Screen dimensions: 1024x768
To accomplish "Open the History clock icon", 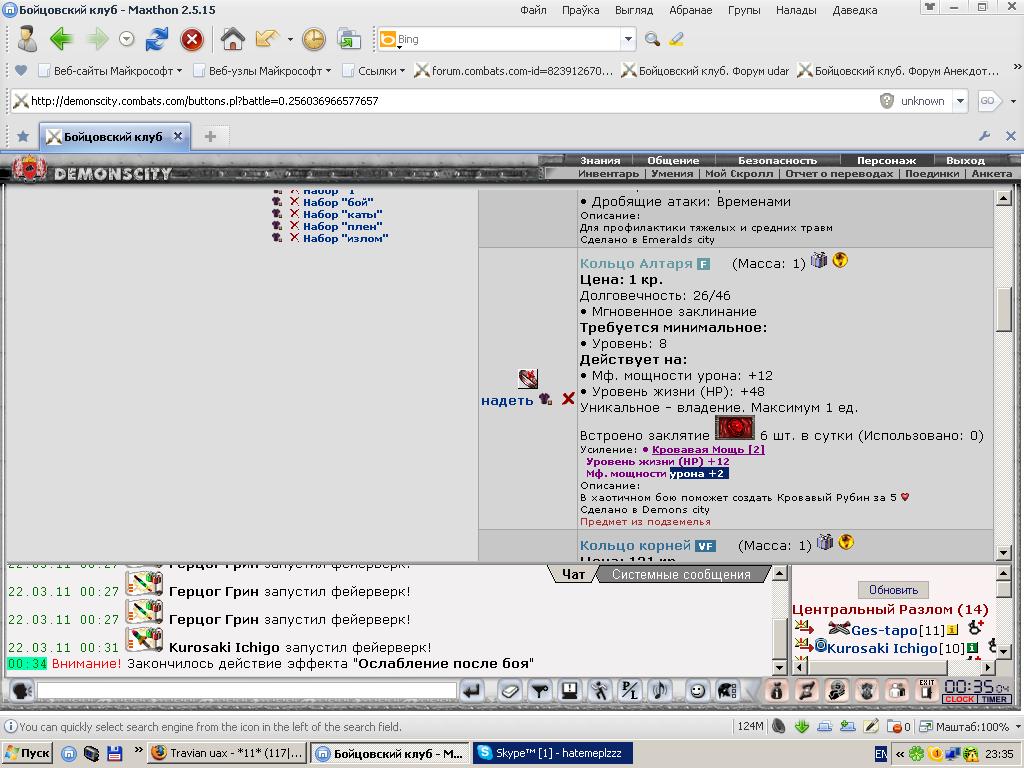I will (x=313, y=39).
